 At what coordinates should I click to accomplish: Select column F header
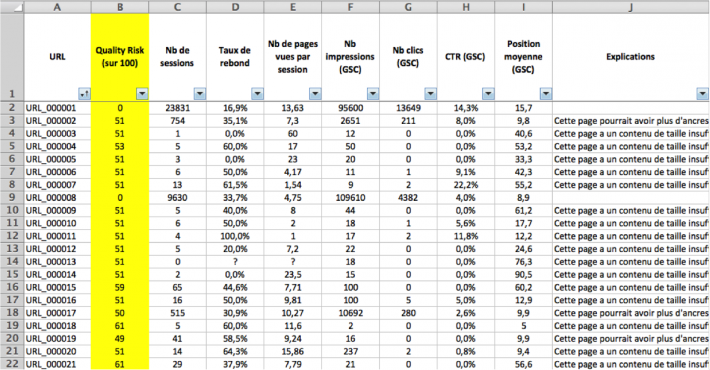coord(350,7)
